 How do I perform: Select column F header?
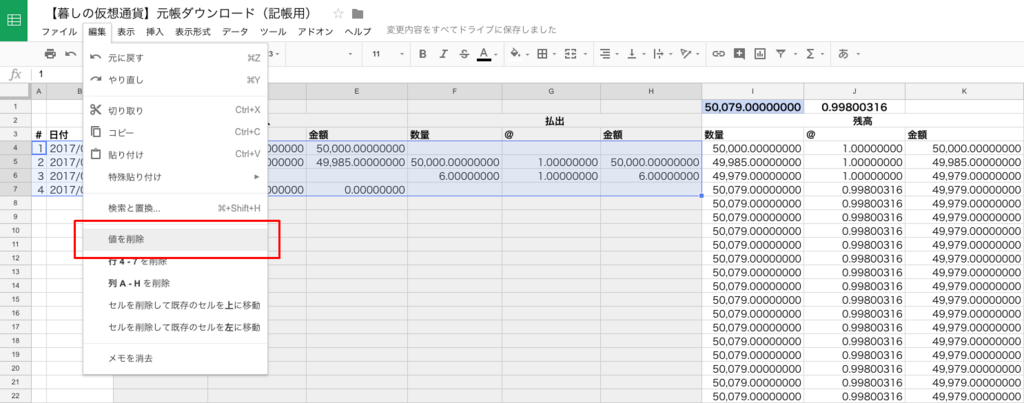(x=455, y=90)
